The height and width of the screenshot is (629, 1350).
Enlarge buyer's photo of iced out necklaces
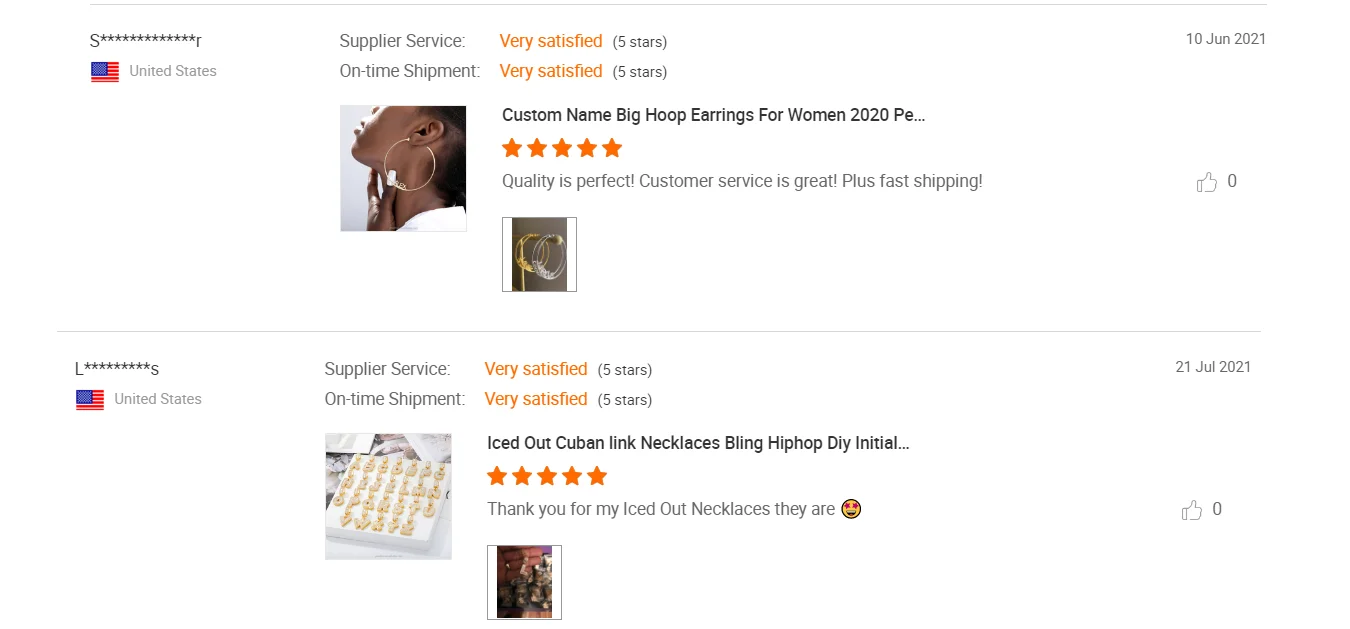pos(524,582)
